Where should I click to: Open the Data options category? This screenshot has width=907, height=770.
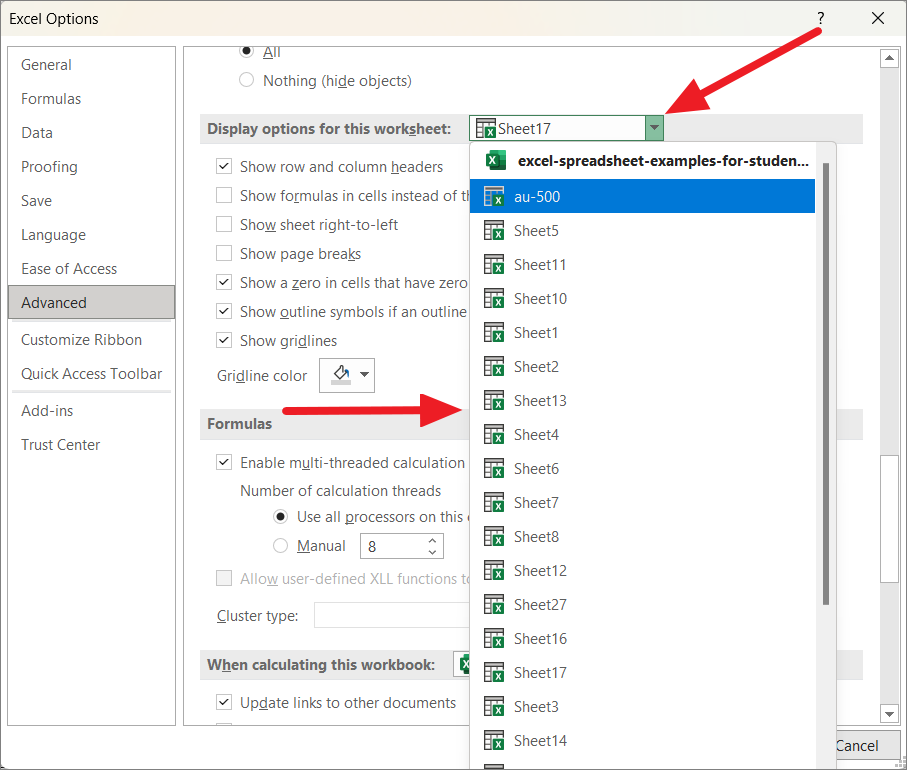(91, 133)
